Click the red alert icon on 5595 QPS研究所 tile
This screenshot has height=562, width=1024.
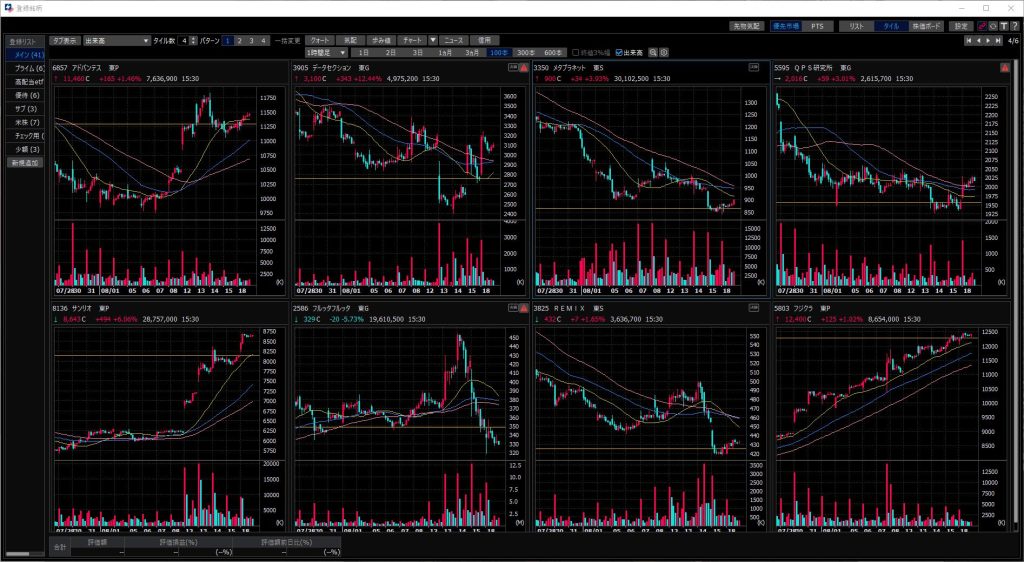tap(1003, 68)
